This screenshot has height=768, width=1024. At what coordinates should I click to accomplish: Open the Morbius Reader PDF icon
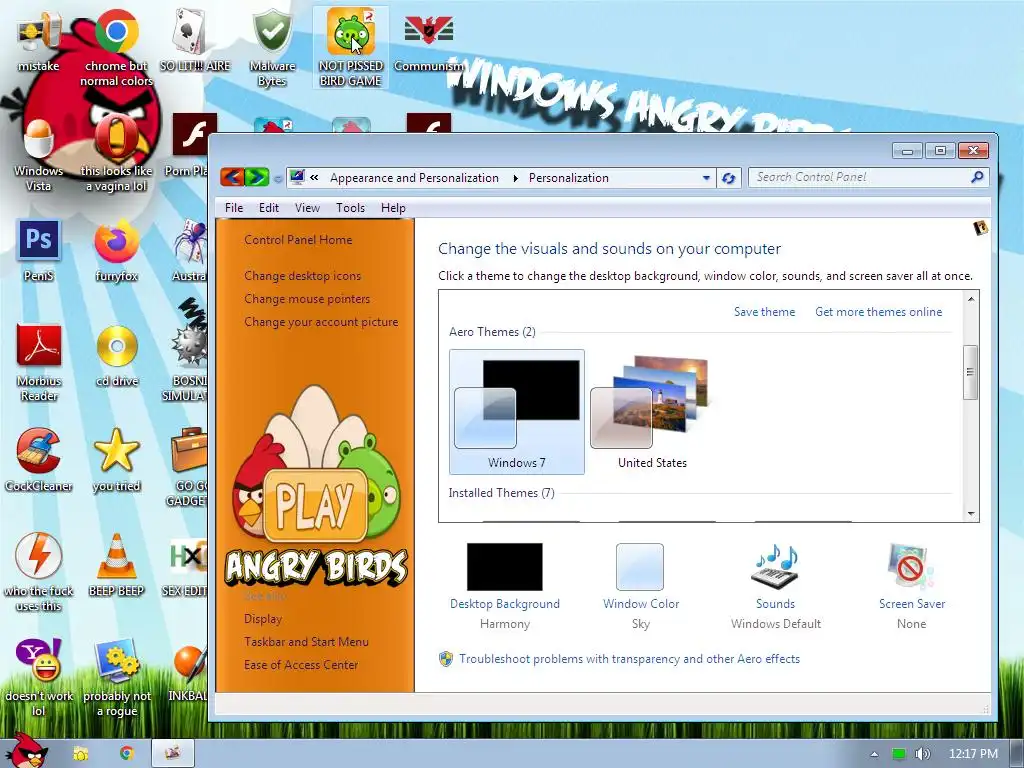pos(39,362)
